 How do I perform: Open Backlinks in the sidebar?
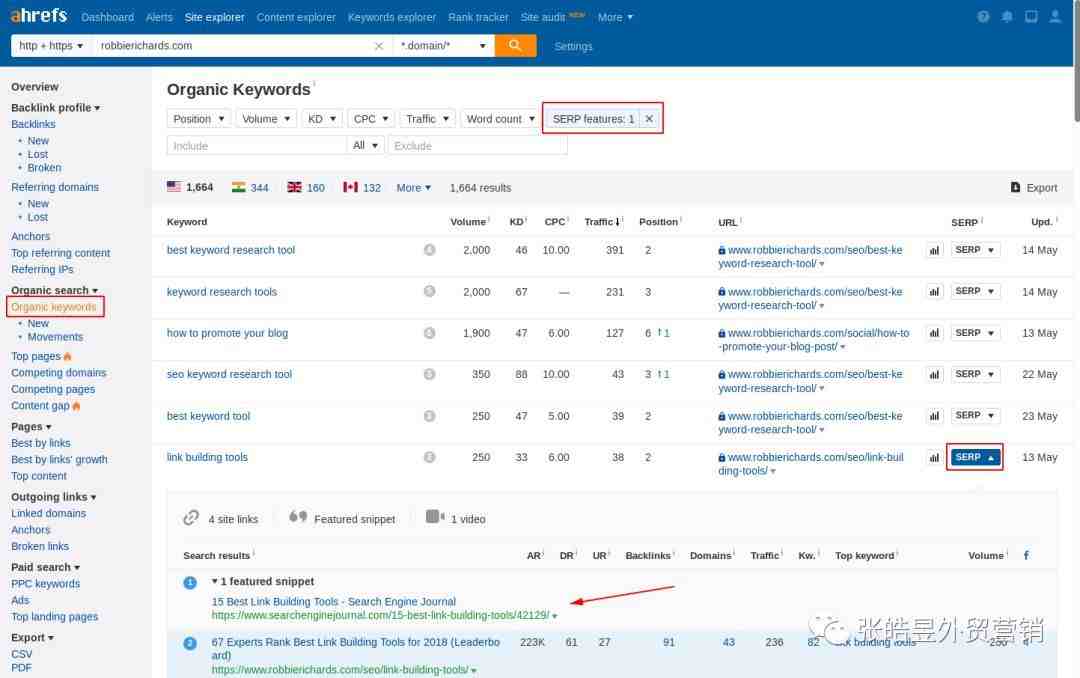point(33,124)
